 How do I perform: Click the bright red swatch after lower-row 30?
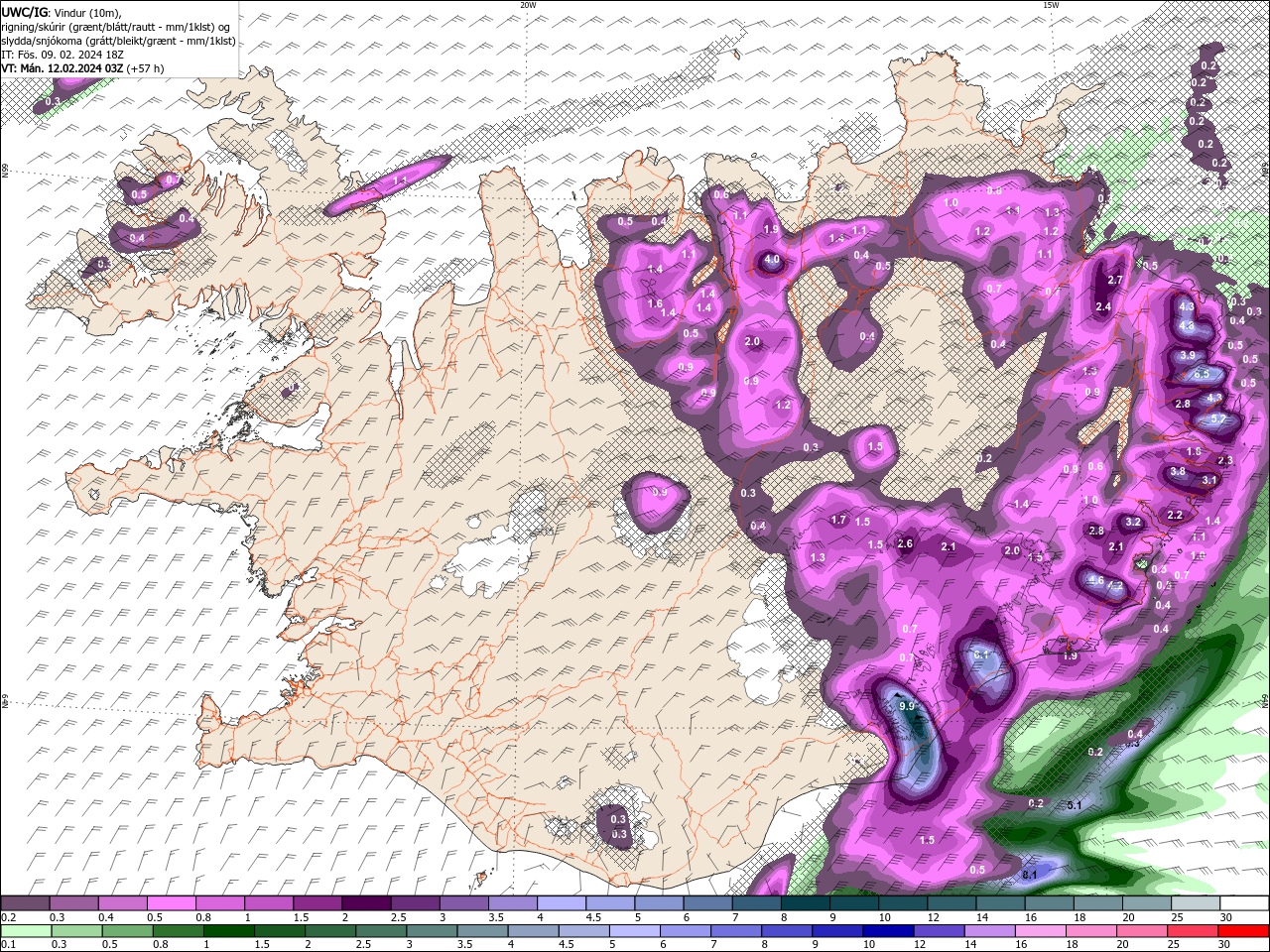pyautogui.click(x=1244, y=930)
